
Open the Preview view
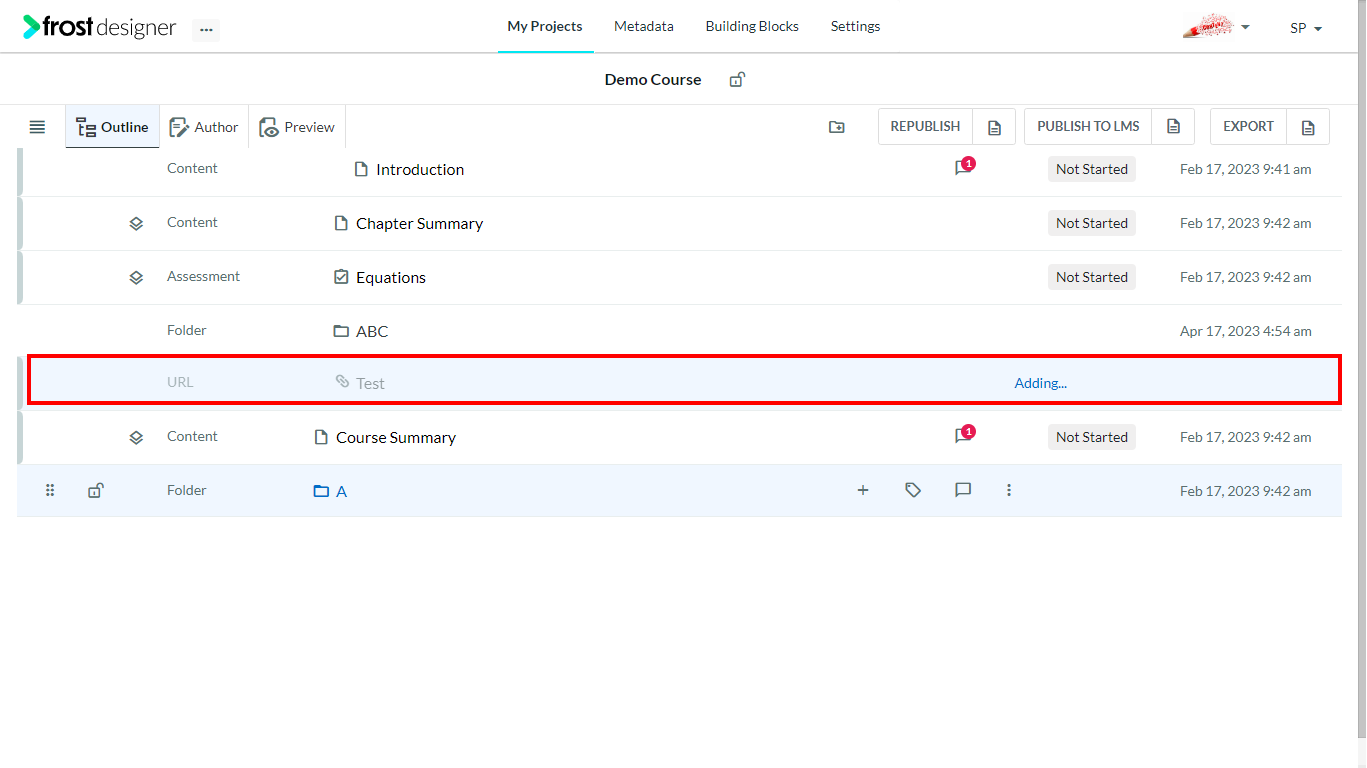297,127
